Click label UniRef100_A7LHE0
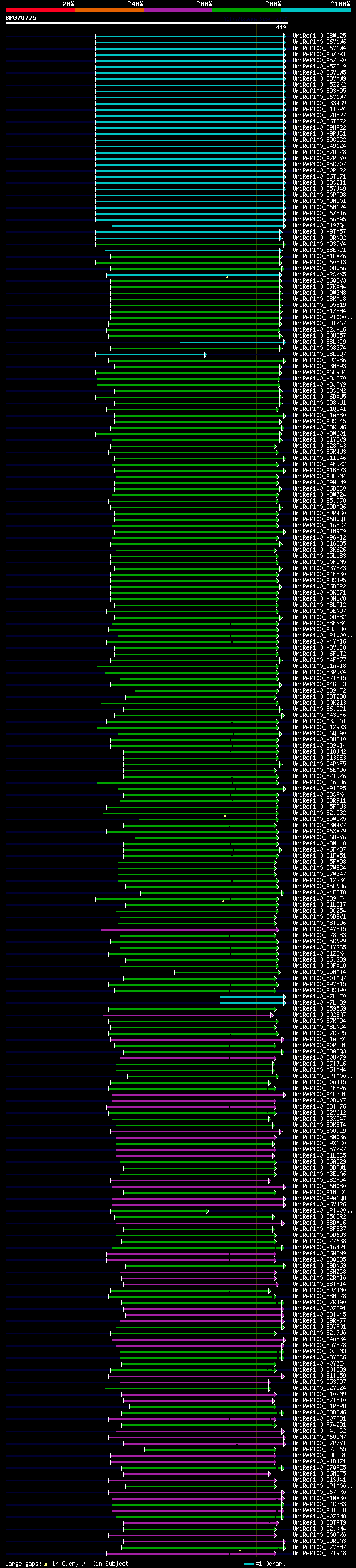Image resolution: width=356 pixels, height=1568 pixels. [319, 996]
